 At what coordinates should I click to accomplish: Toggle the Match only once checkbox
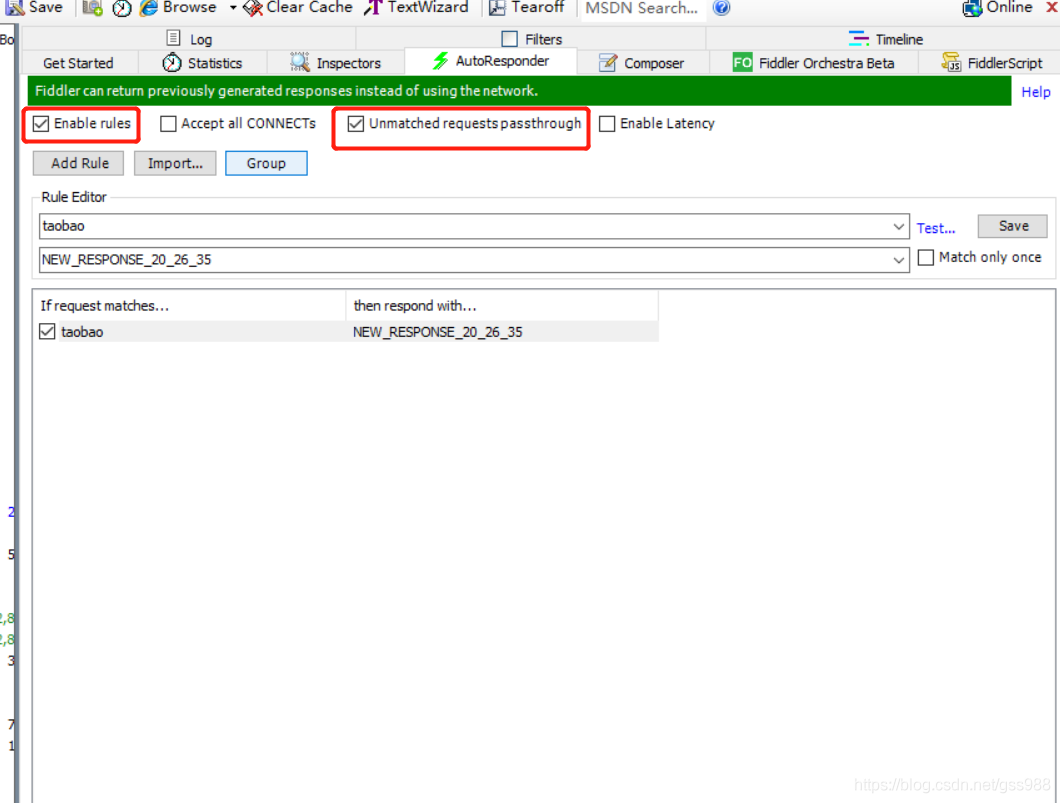[x=926, y=258]
